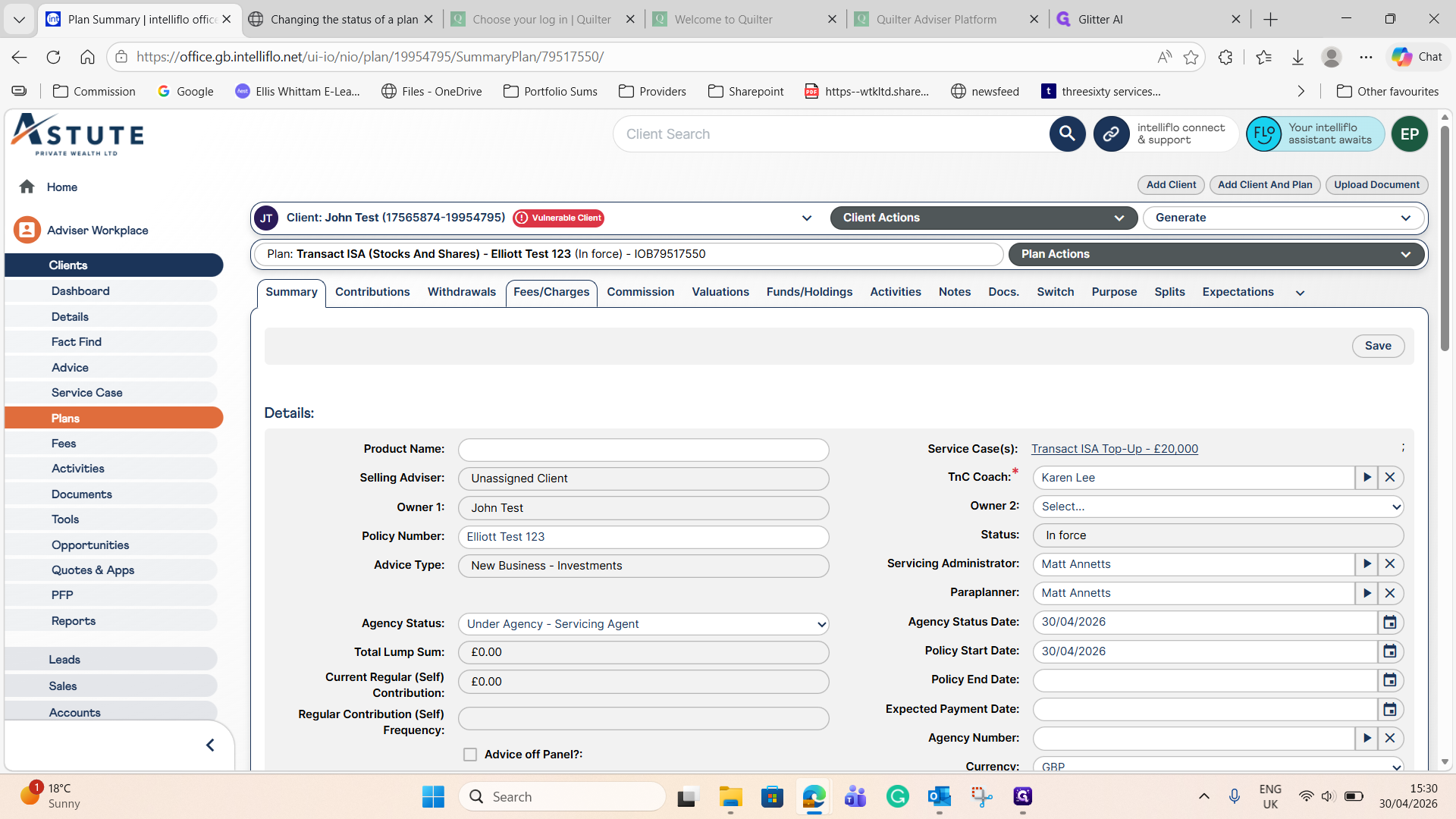Switch to the Fees/Charges tab
Screen dimensions: 1456x819
[551, 293]
